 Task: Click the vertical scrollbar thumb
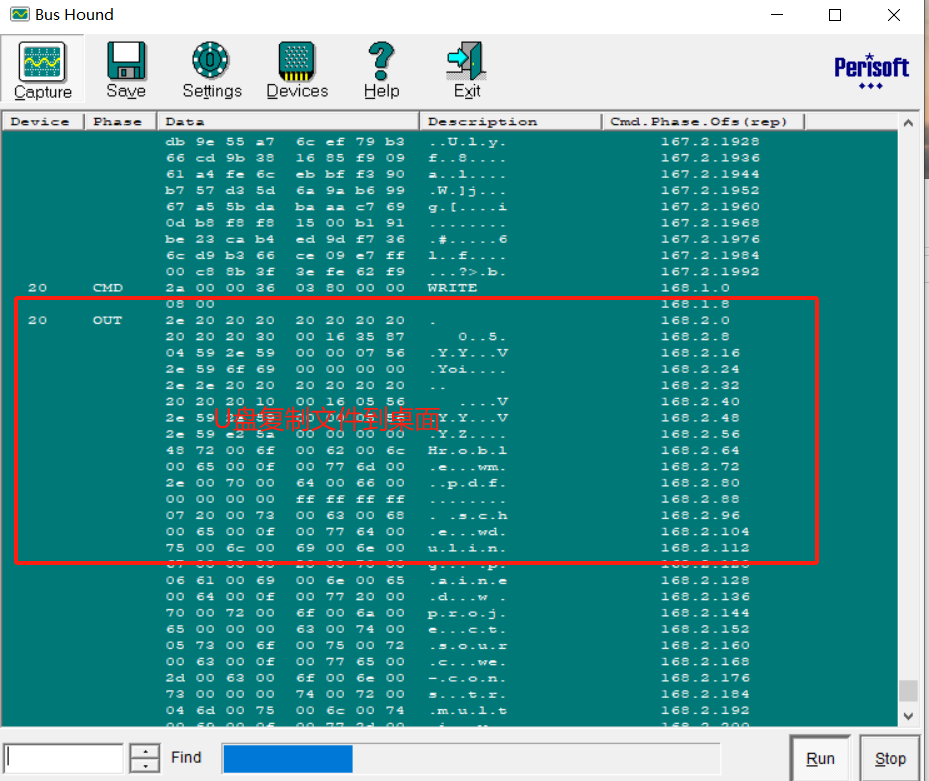[x=908, y=690]
